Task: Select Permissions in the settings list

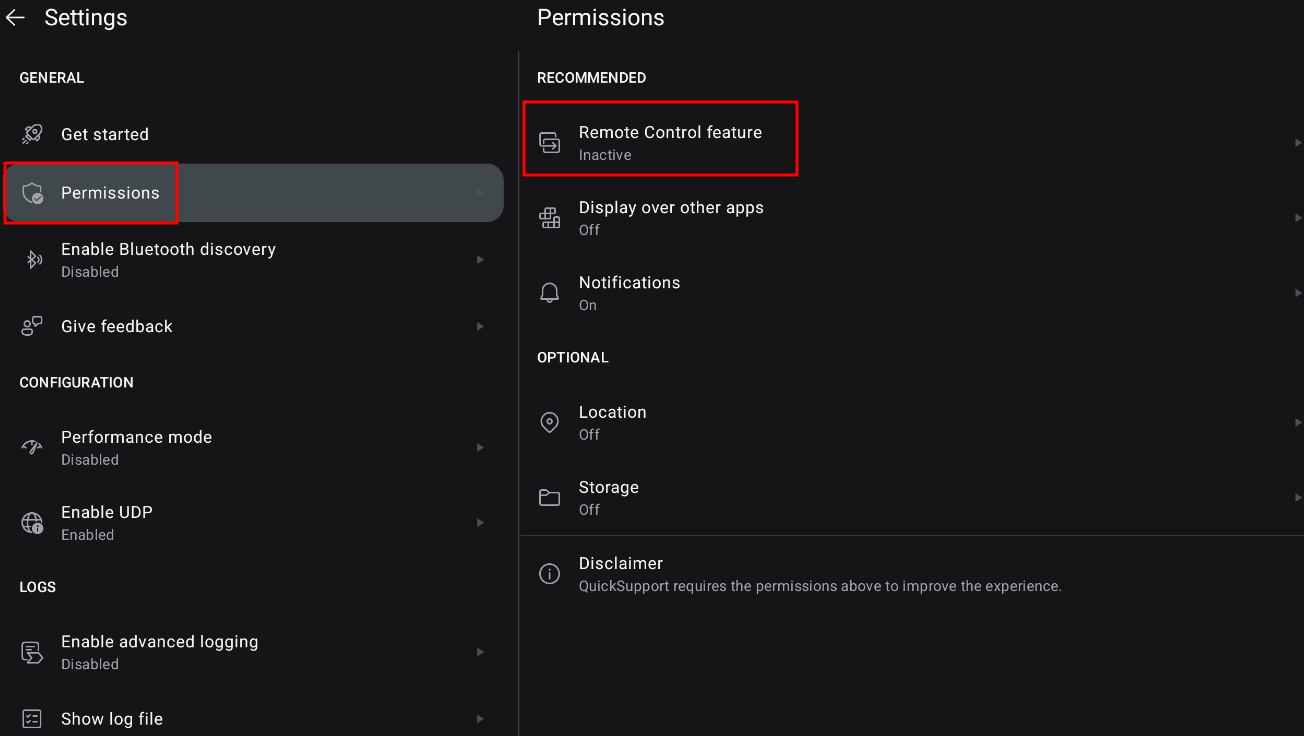Action: pyautogui.click(x=110, y=193)
